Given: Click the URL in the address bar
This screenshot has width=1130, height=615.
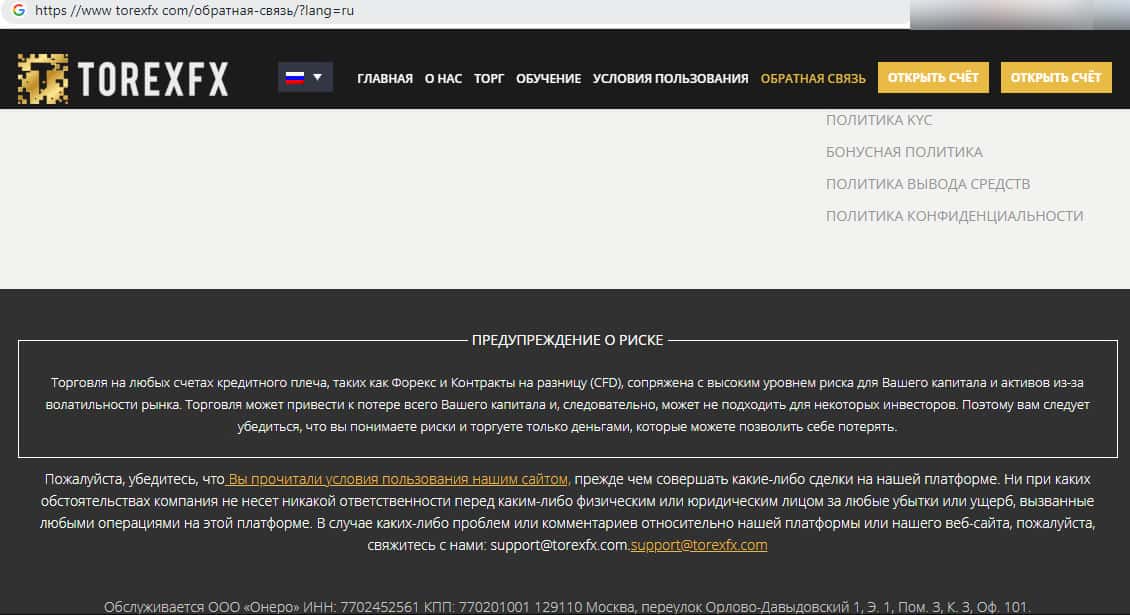Looking at the screenshot, I should point(195,11).
